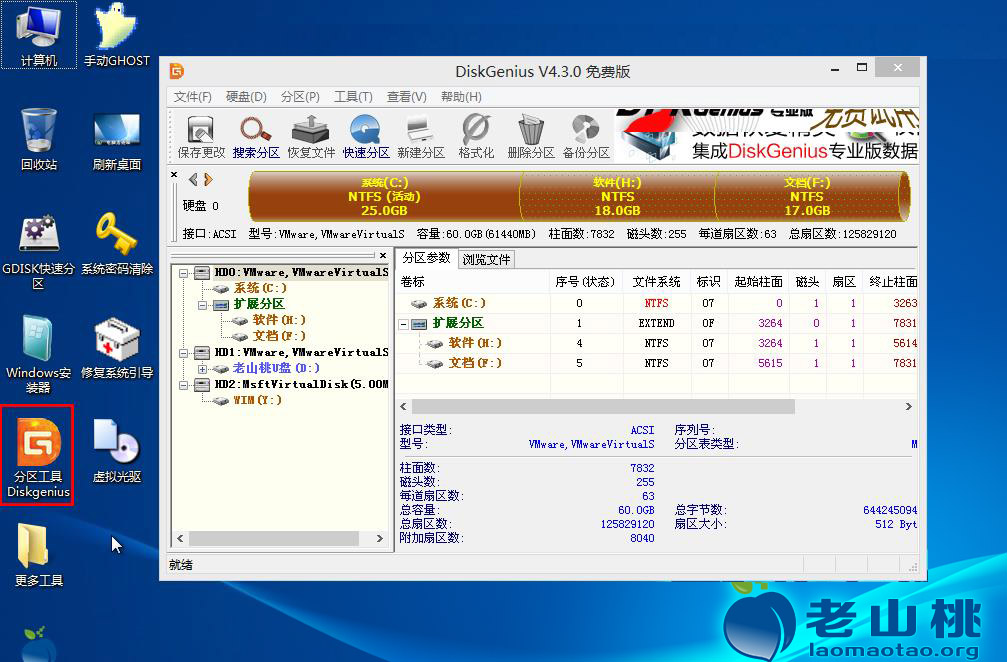The height and width of the screenshot is (662, 1007).
Task: Click the 删除分区 trash icon
Action: pos(530,136)
